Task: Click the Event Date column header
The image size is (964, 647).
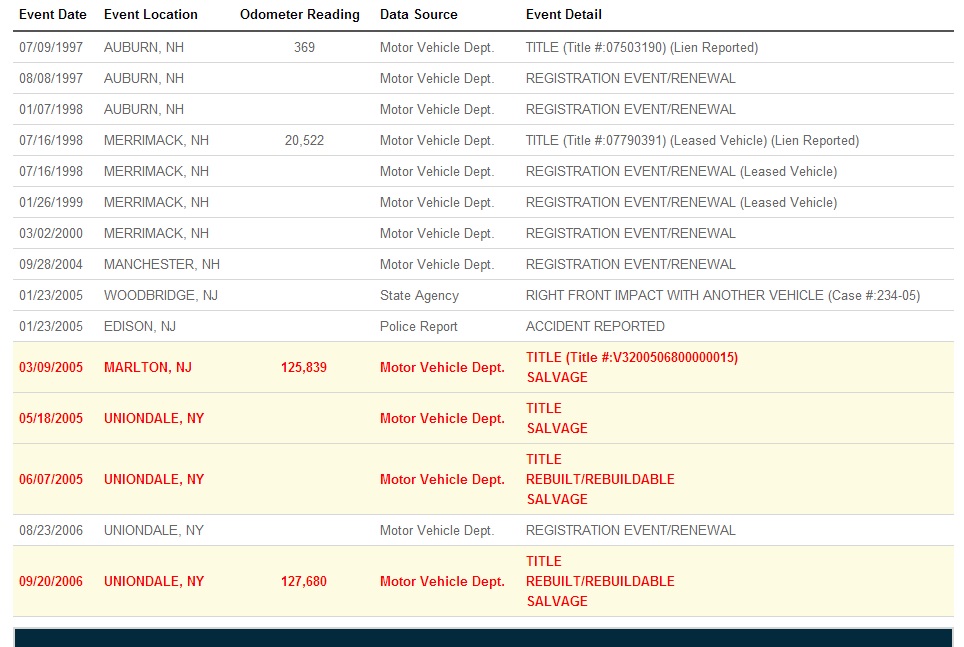Action: (x=53, y=15)
